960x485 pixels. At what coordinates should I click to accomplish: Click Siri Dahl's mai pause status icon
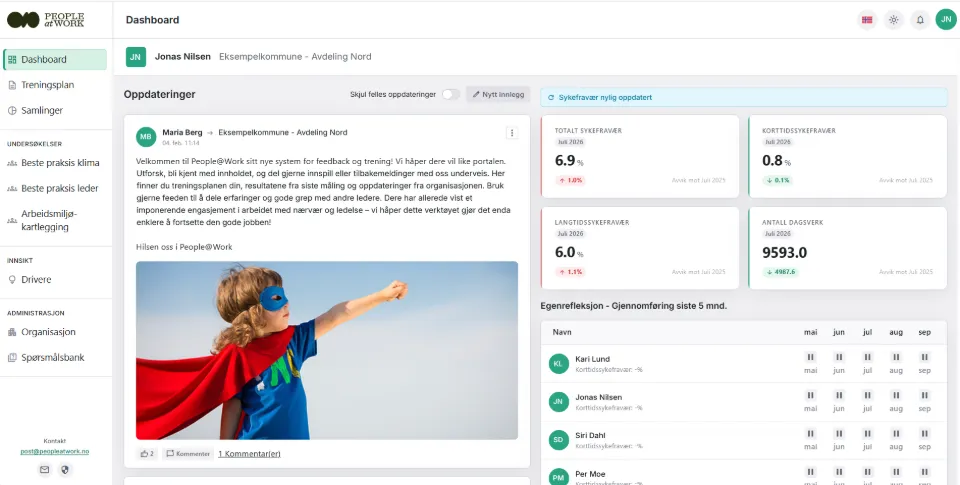811,434
